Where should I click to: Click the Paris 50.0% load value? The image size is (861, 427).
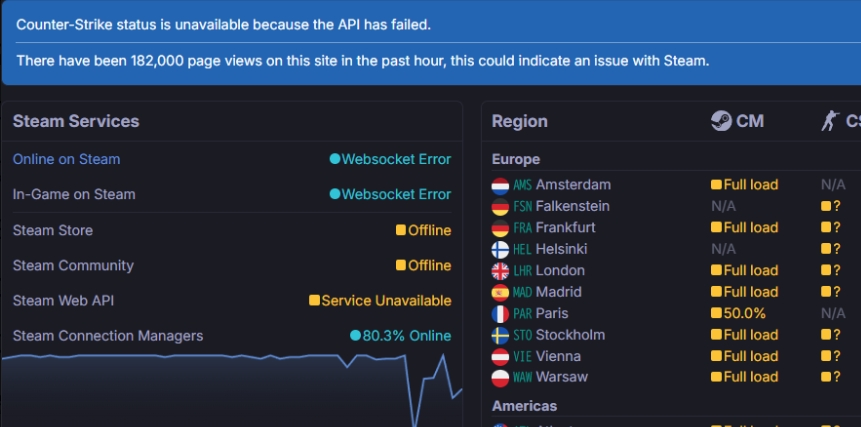click(x=738, y=314)
